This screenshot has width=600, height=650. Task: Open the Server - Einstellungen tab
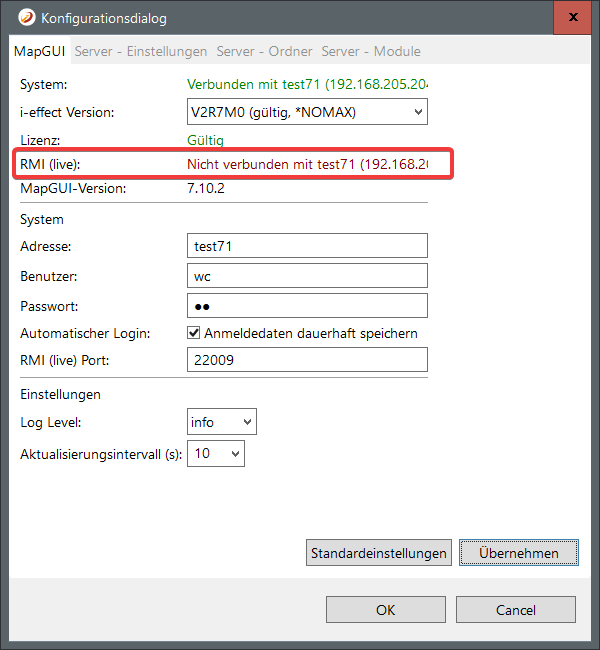(x=141, y=51)
